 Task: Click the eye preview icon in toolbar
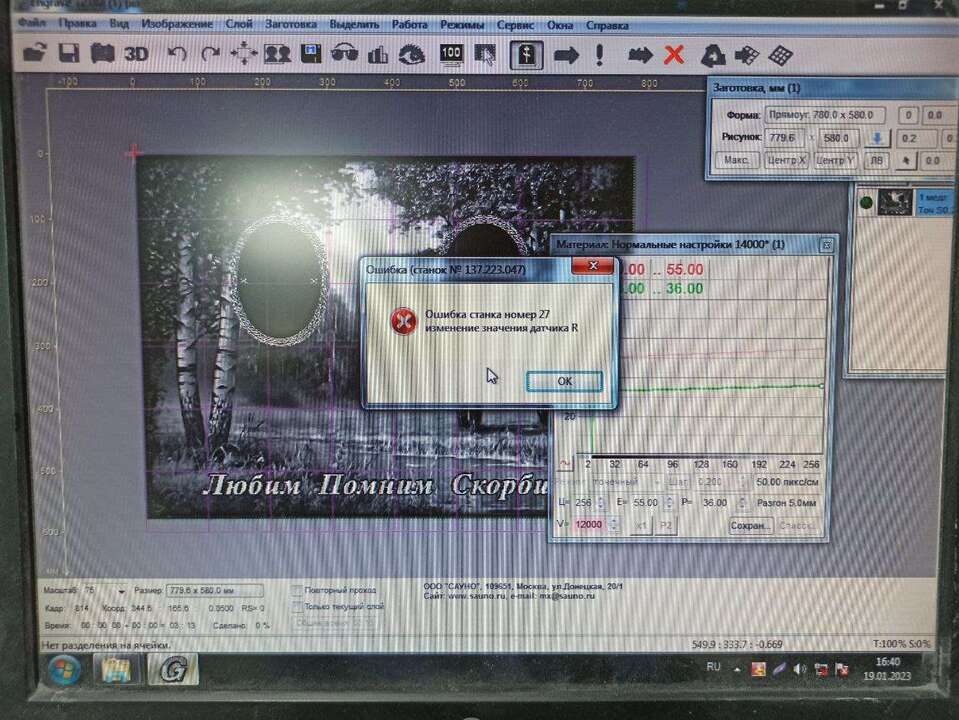click(x=411, y=54)
